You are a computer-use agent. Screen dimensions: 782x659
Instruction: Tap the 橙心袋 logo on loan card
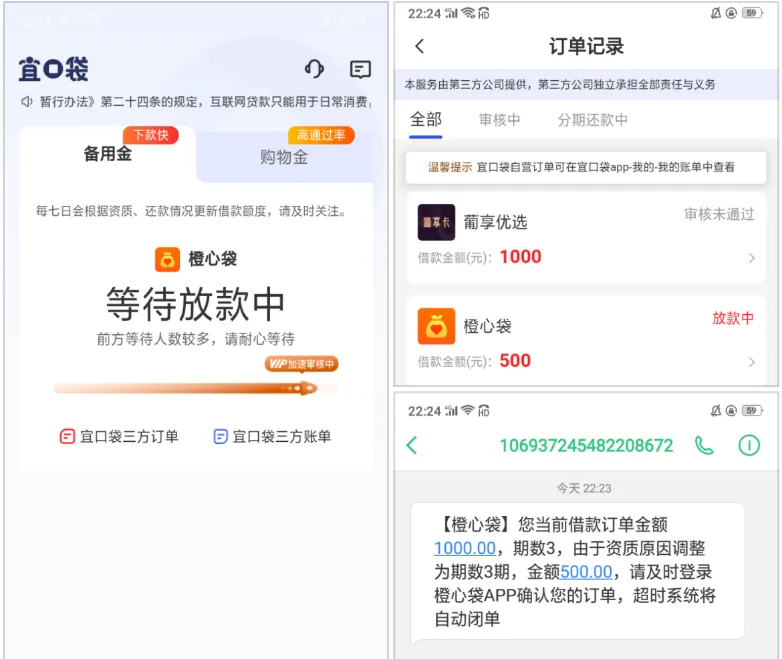[x=168, y=259]
